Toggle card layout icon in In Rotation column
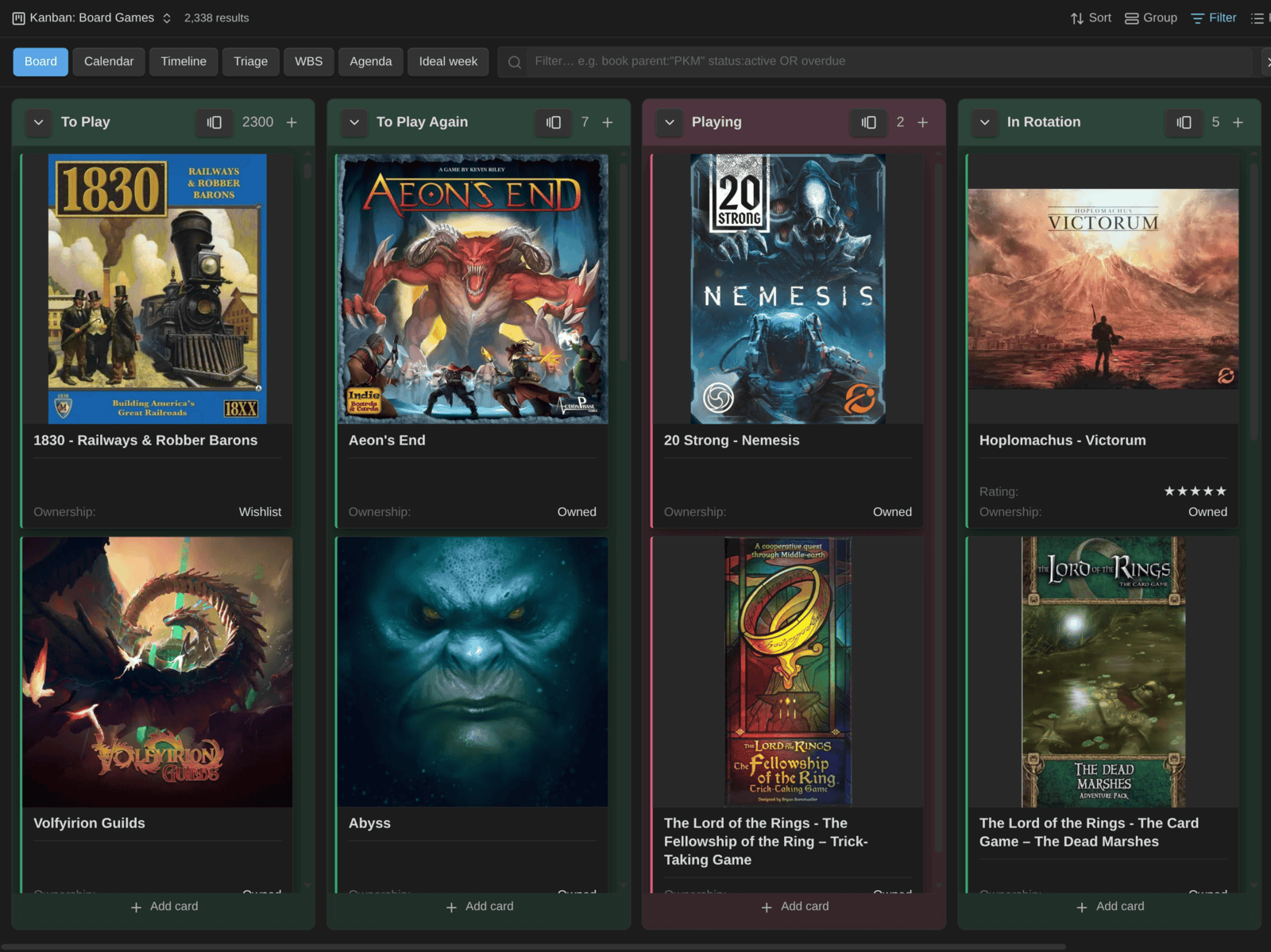The height and width of the screenshot is (952, 1271). pos(1184,122)
